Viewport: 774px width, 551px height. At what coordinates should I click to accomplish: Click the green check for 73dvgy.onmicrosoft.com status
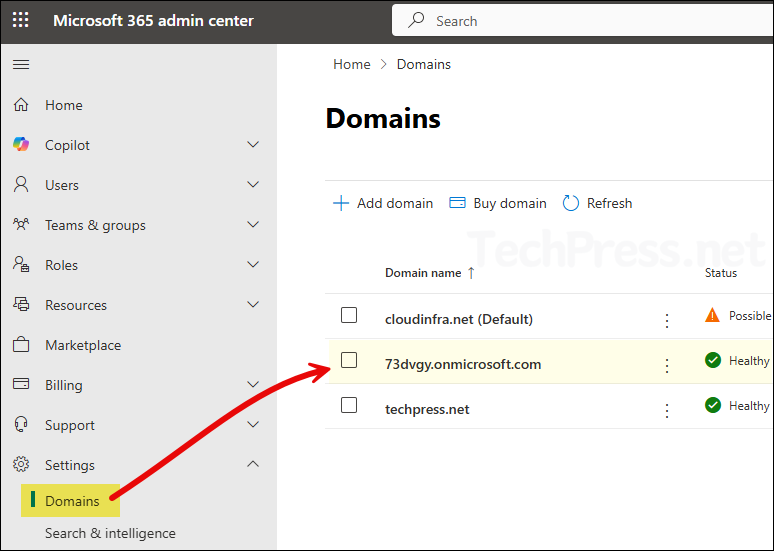coord(713,360)
